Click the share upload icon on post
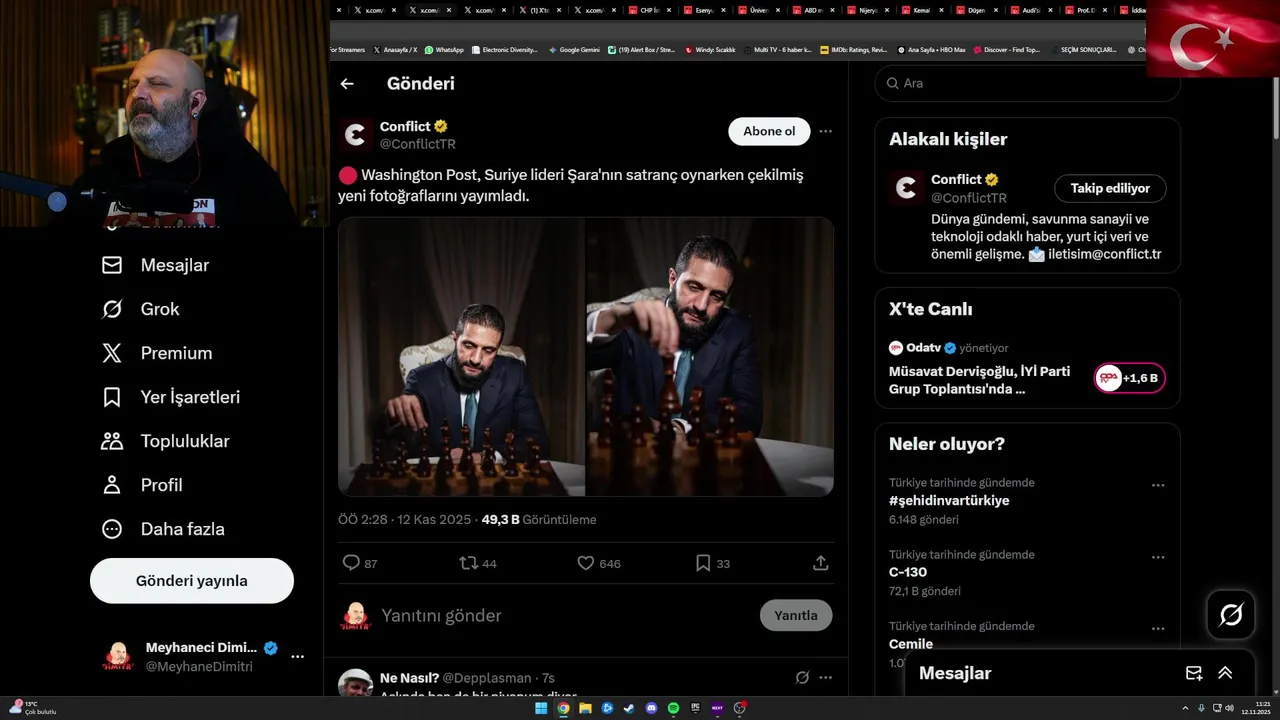 tap(821, 563)
